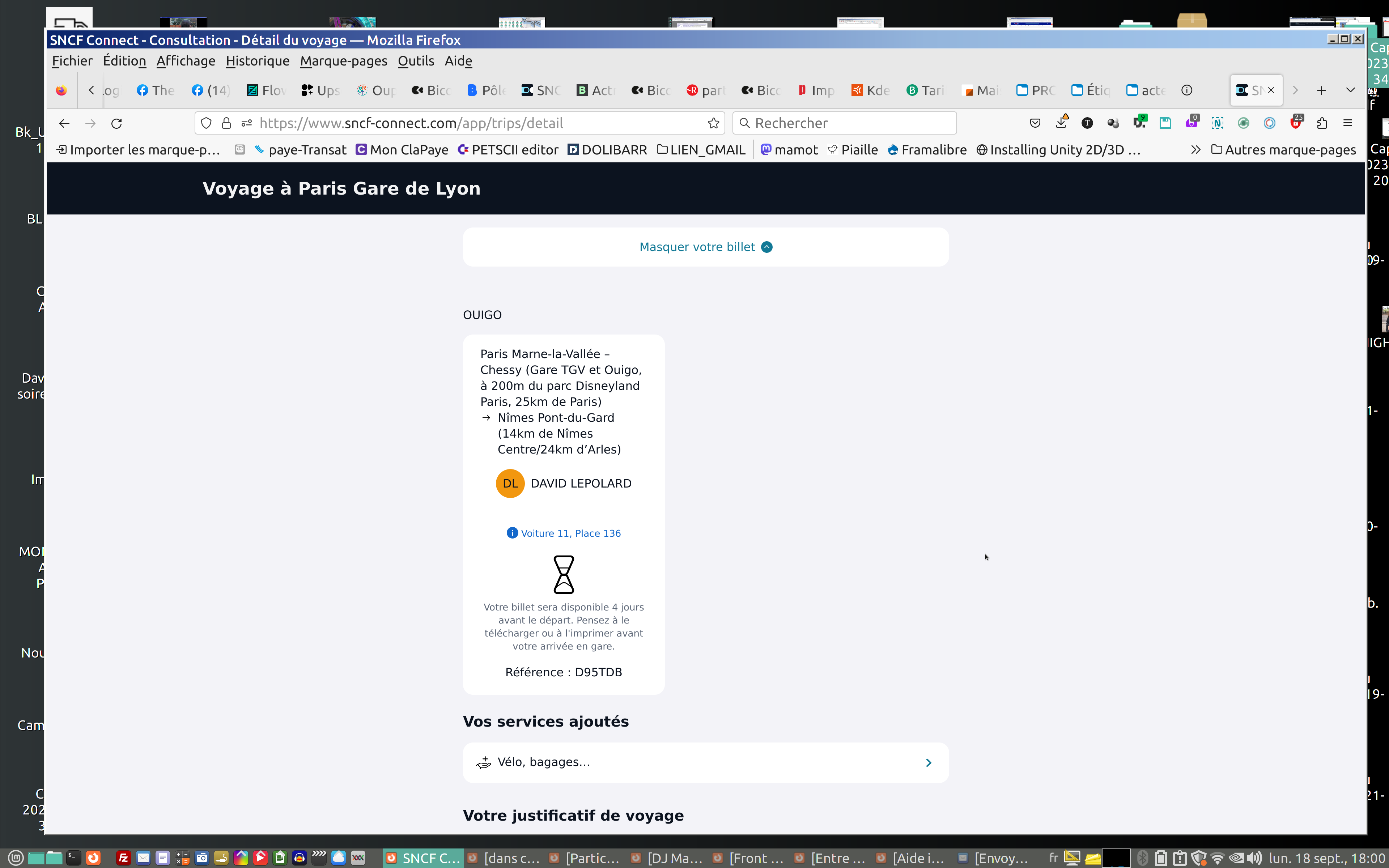The image size is (1389, 868).
Task: Click the Voiture 11, Place 136 link
Action: (570, 533)
